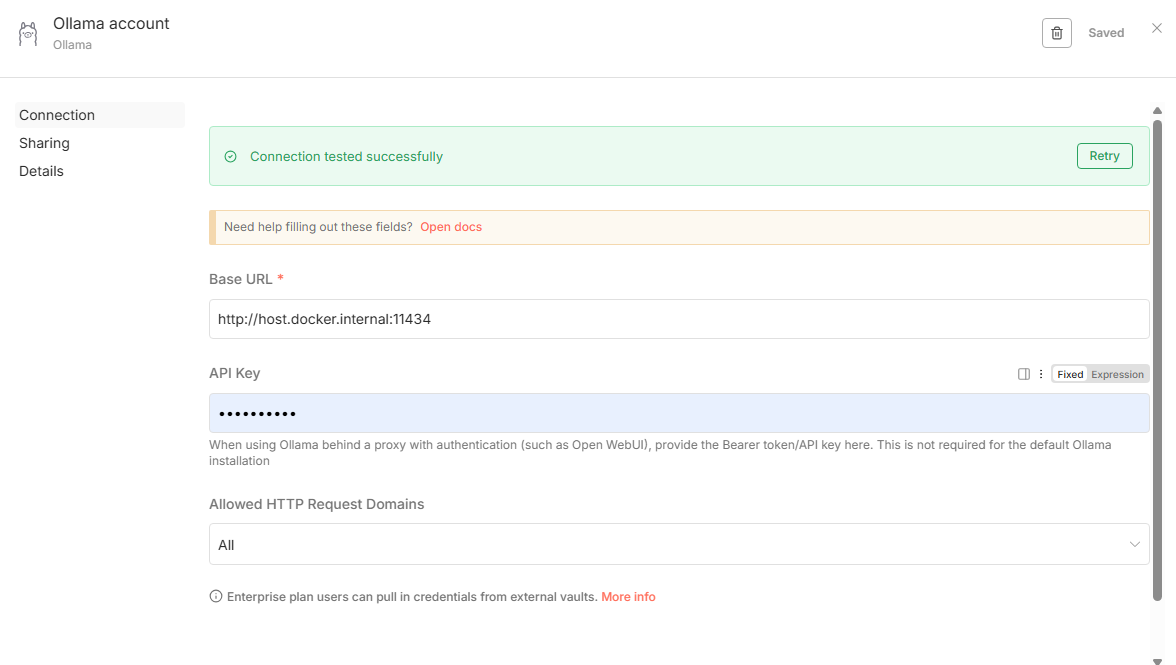This screenshot has width=1176, height=665.
Task: Switch API Key to Expression mode
Action: pos(1117,374)
